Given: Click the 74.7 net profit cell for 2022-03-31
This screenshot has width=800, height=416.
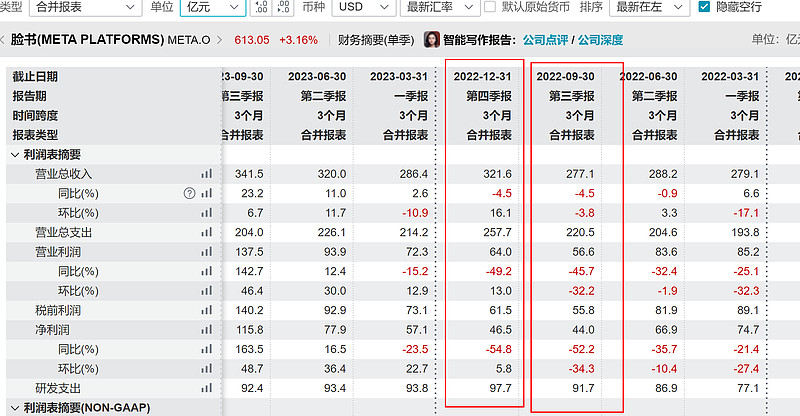Looking at the screenshot, I should point(748,330).
